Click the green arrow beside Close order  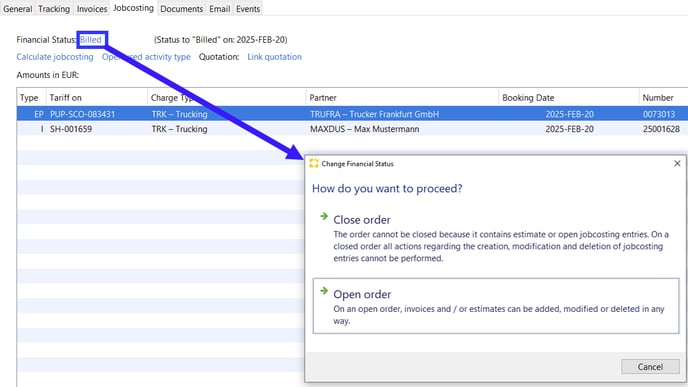324,216
